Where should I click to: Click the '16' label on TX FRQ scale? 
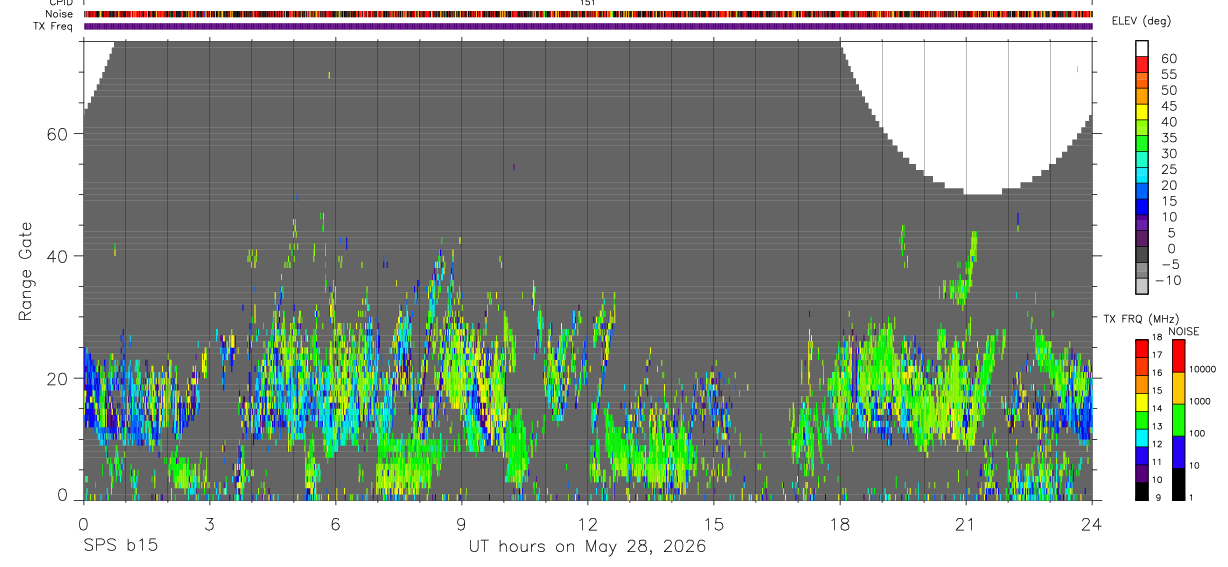1157,372
